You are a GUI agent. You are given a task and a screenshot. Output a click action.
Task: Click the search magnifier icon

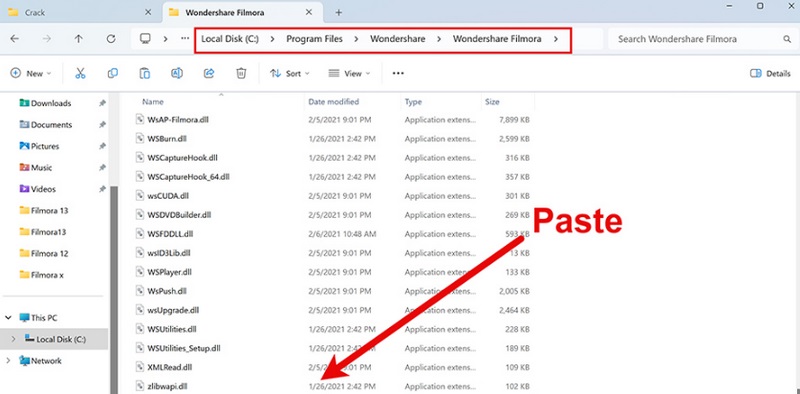(x=787, y=39)
